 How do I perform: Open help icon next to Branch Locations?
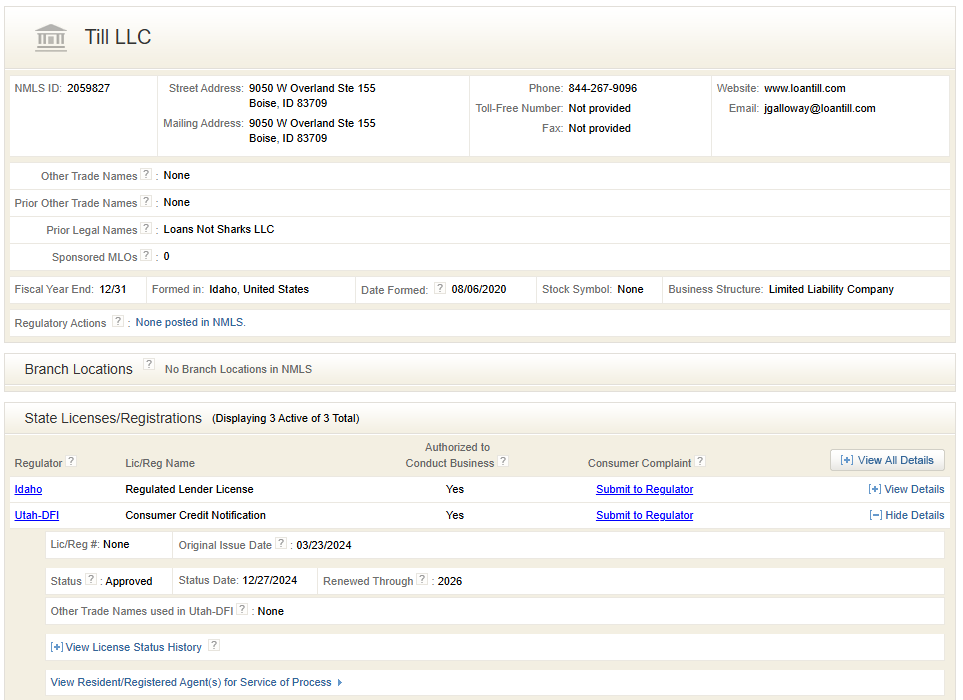149,364
